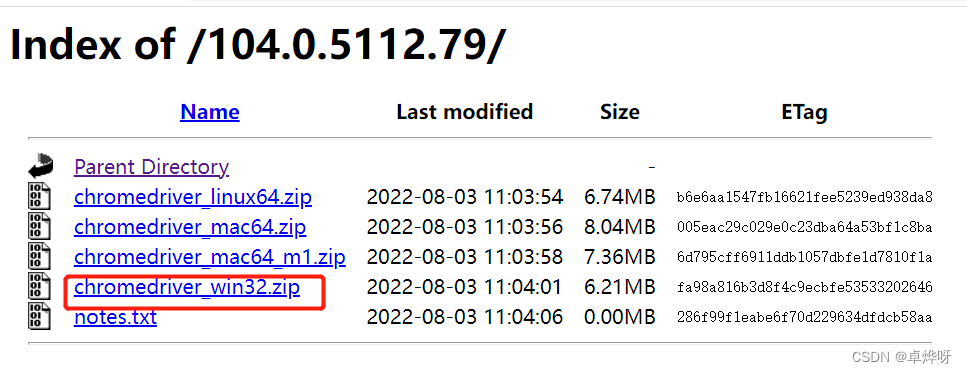Image resolution: width=967 pixels, height=373 pixels.
Task: Click the Index of /104.0.5112.79/ heading
Action: 258,45
